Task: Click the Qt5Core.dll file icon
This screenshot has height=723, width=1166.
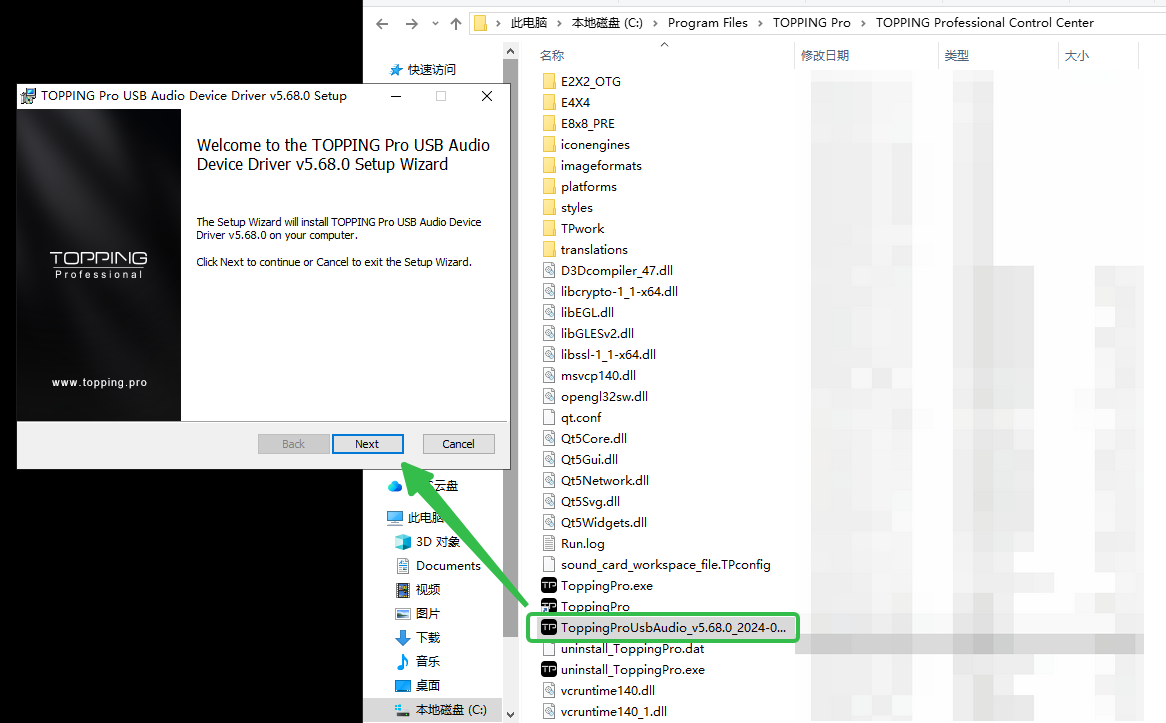Action: click(x=548, y=439)
